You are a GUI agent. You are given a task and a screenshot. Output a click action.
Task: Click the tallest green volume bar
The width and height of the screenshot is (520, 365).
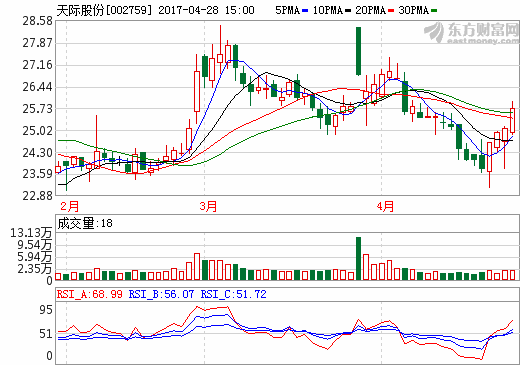click(358, 258)
